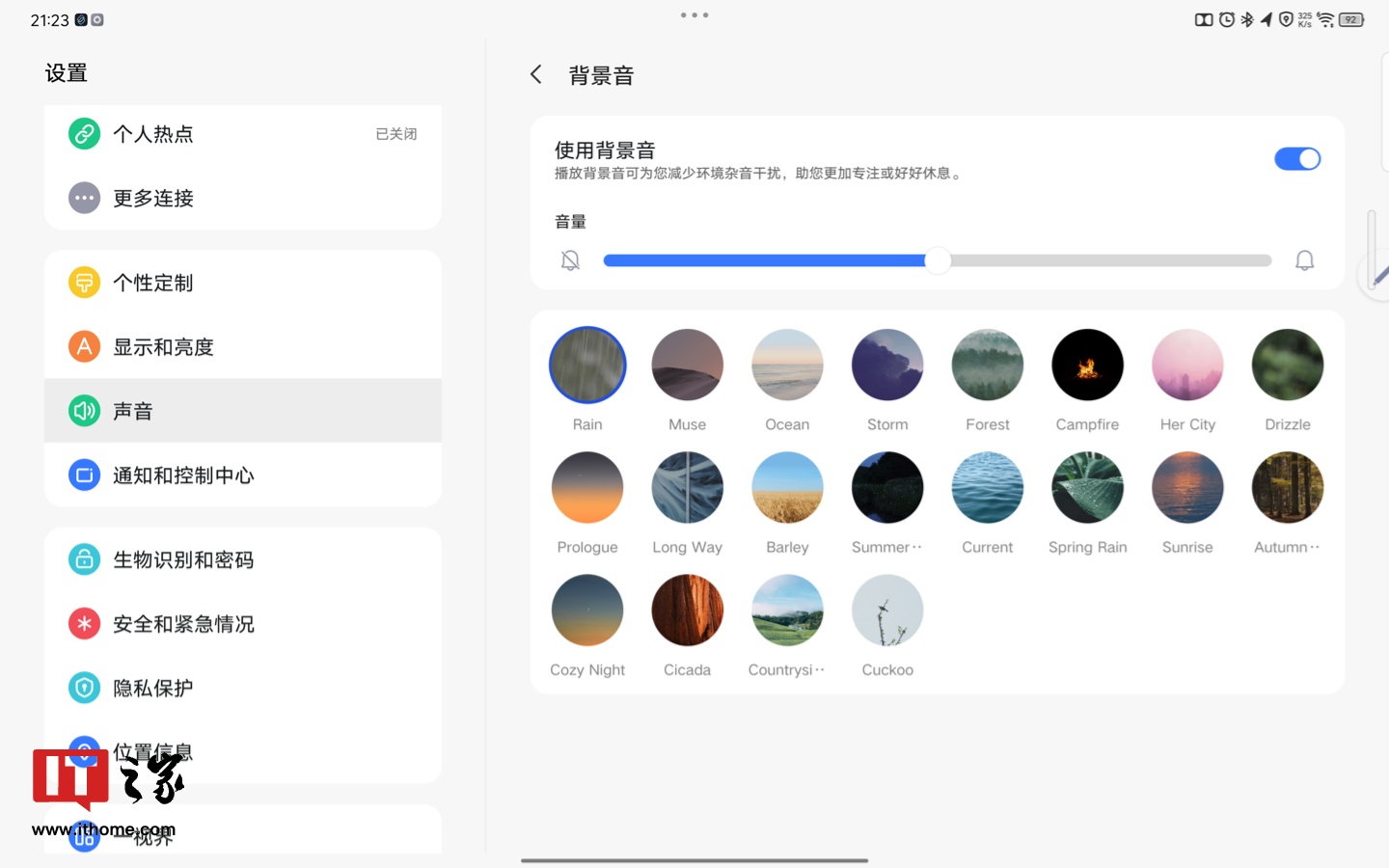Select the Spring Rain sound
Image resolution: width=1389 pixels, height=868 pixels.
click(1087, 488)
